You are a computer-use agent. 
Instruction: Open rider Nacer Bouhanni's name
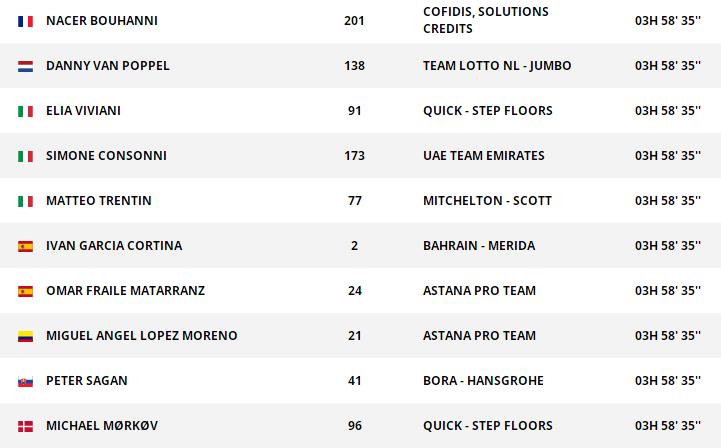[x=101, y=21]
